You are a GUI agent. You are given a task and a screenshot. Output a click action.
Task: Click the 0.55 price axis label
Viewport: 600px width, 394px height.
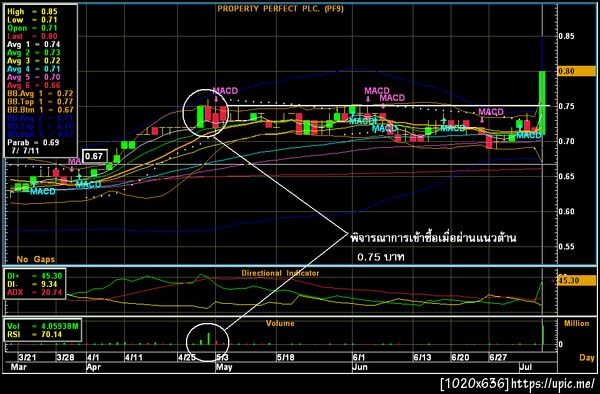(x=566, y=247)
